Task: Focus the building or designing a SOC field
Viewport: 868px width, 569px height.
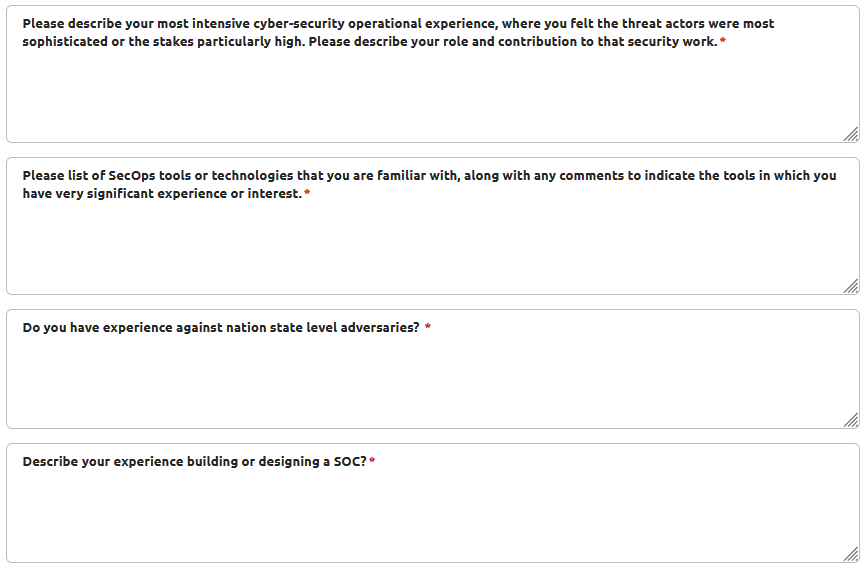Action: [433, 503]
